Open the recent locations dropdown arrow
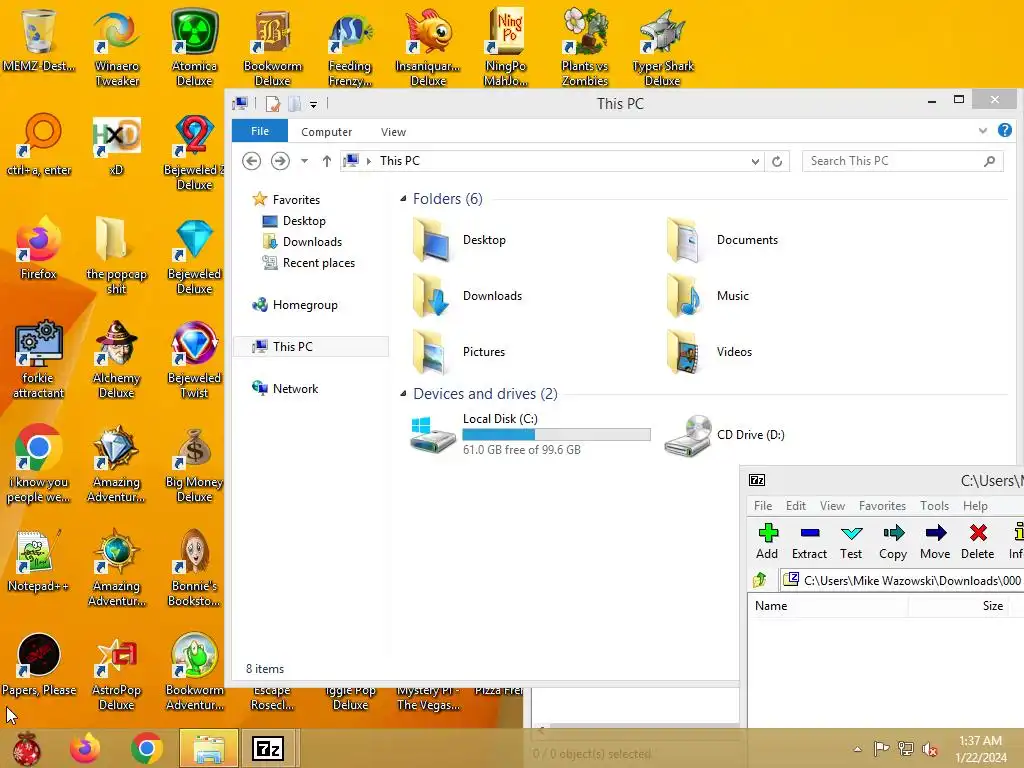Screen dimensions: 1024x768 click(304, 161)
